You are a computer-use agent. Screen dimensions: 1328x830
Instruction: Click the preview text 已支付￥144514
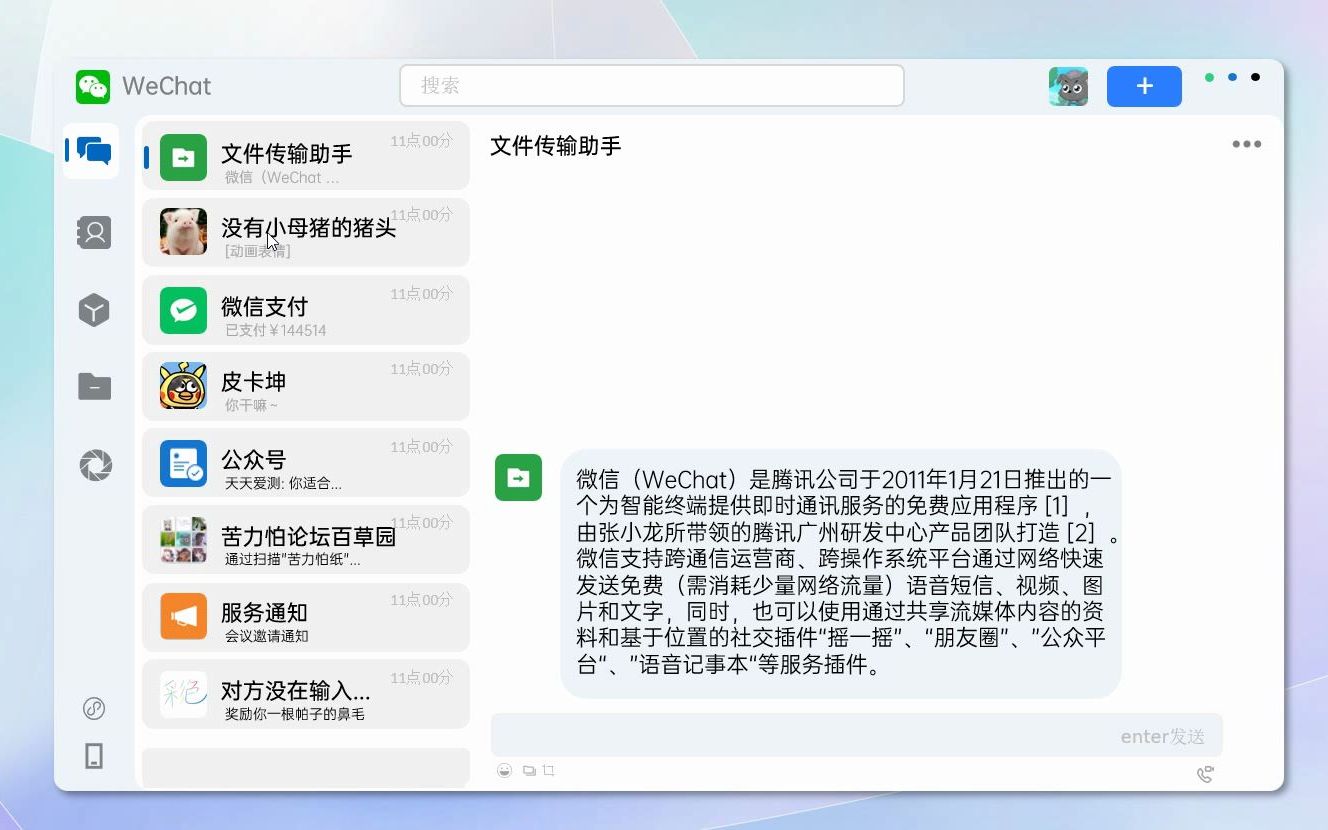point(276,330)
